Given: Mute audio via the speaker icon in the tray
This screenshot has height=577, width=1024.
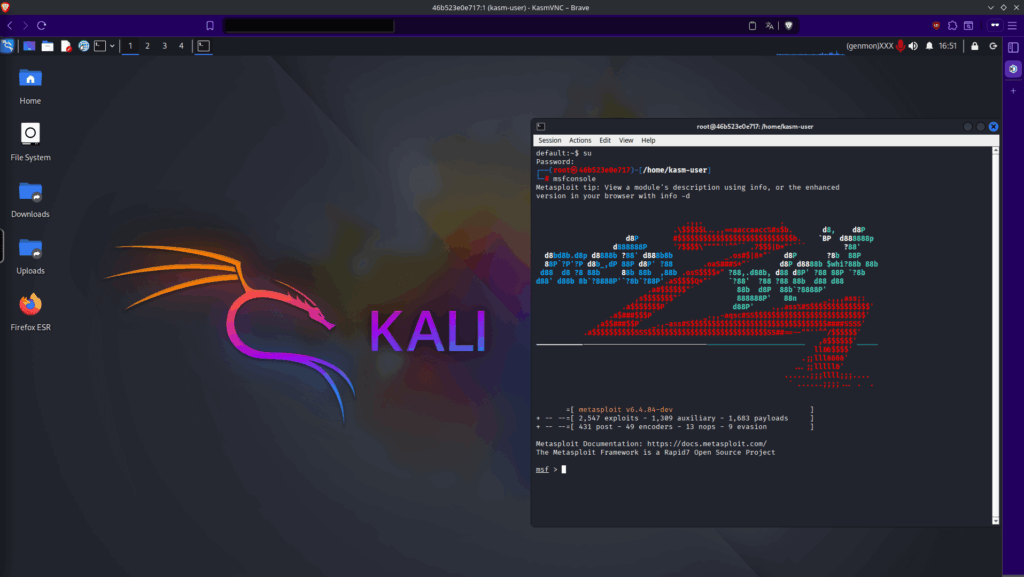Looking at the screenshot, I should [913, 45].
